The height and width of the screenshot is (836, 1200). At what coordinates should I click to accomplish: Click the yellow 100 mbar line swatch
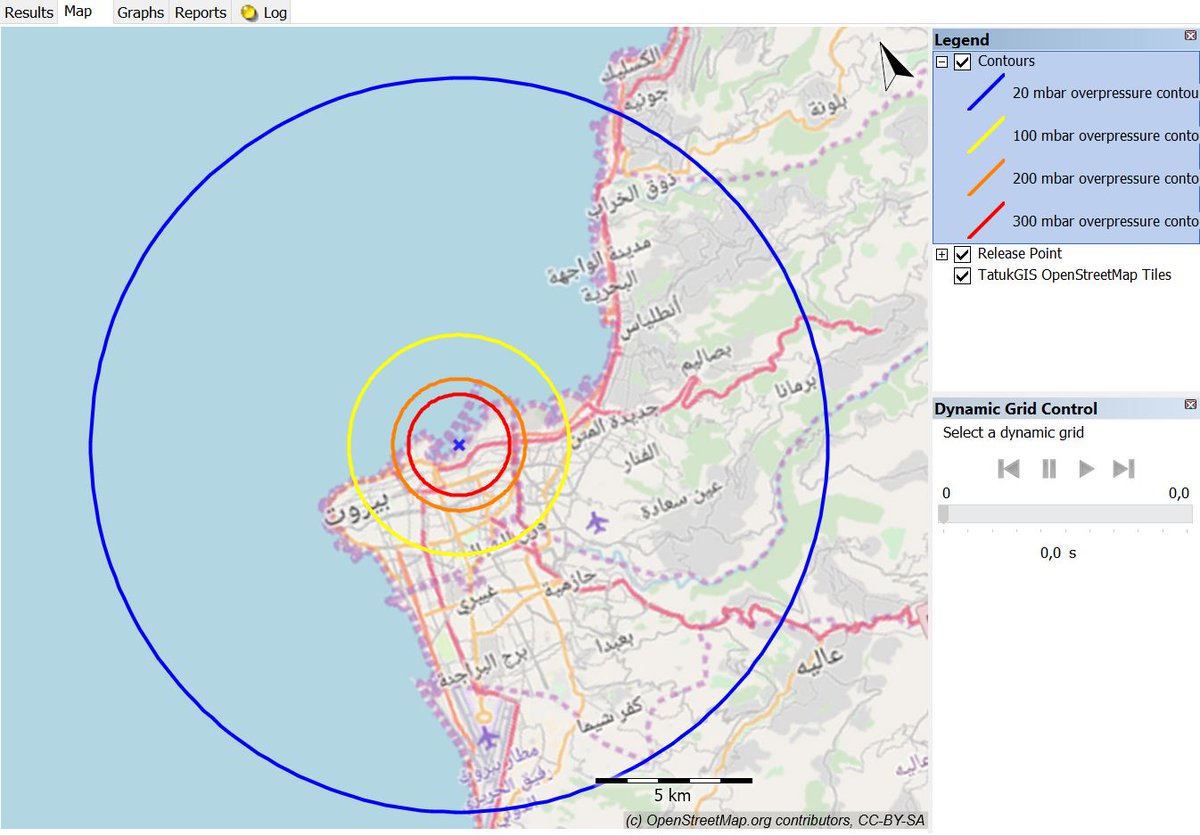985,135
